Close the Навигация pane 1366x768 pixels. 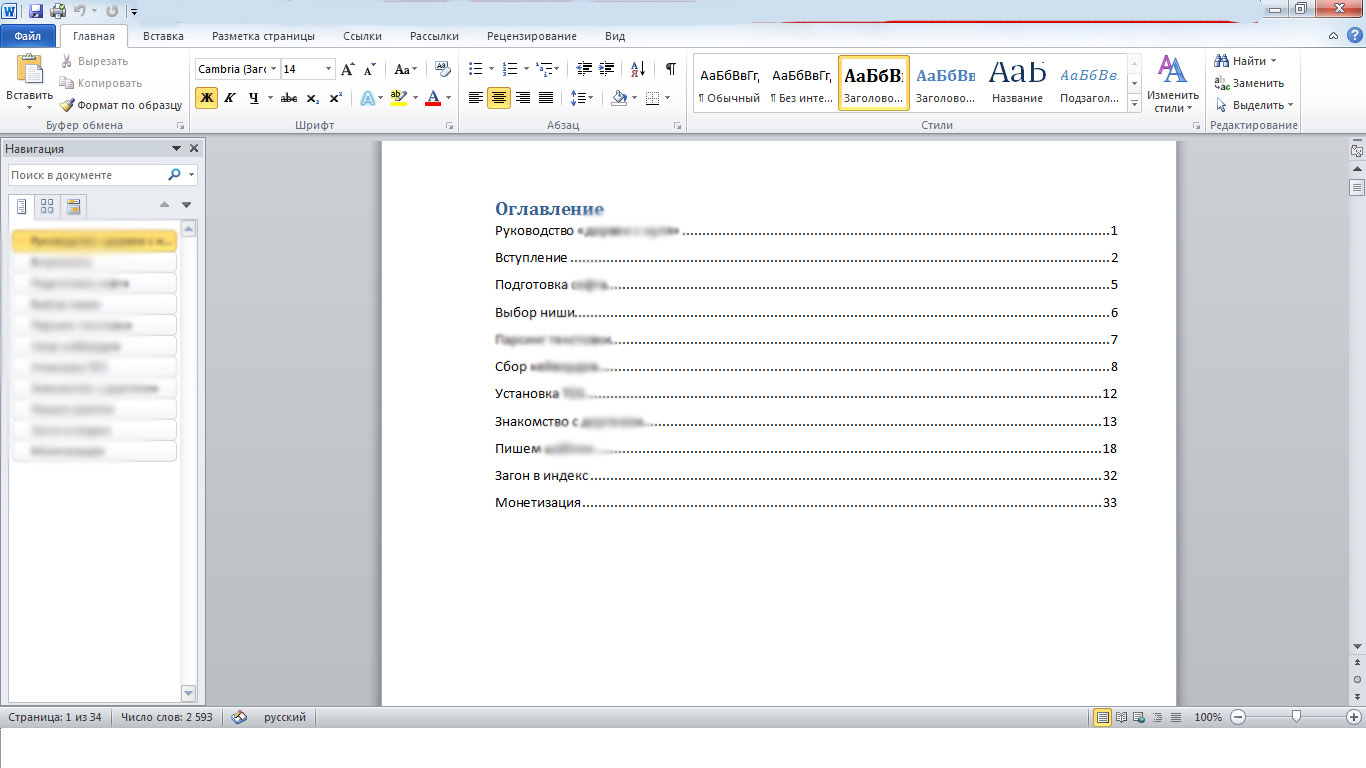(194, 148)
